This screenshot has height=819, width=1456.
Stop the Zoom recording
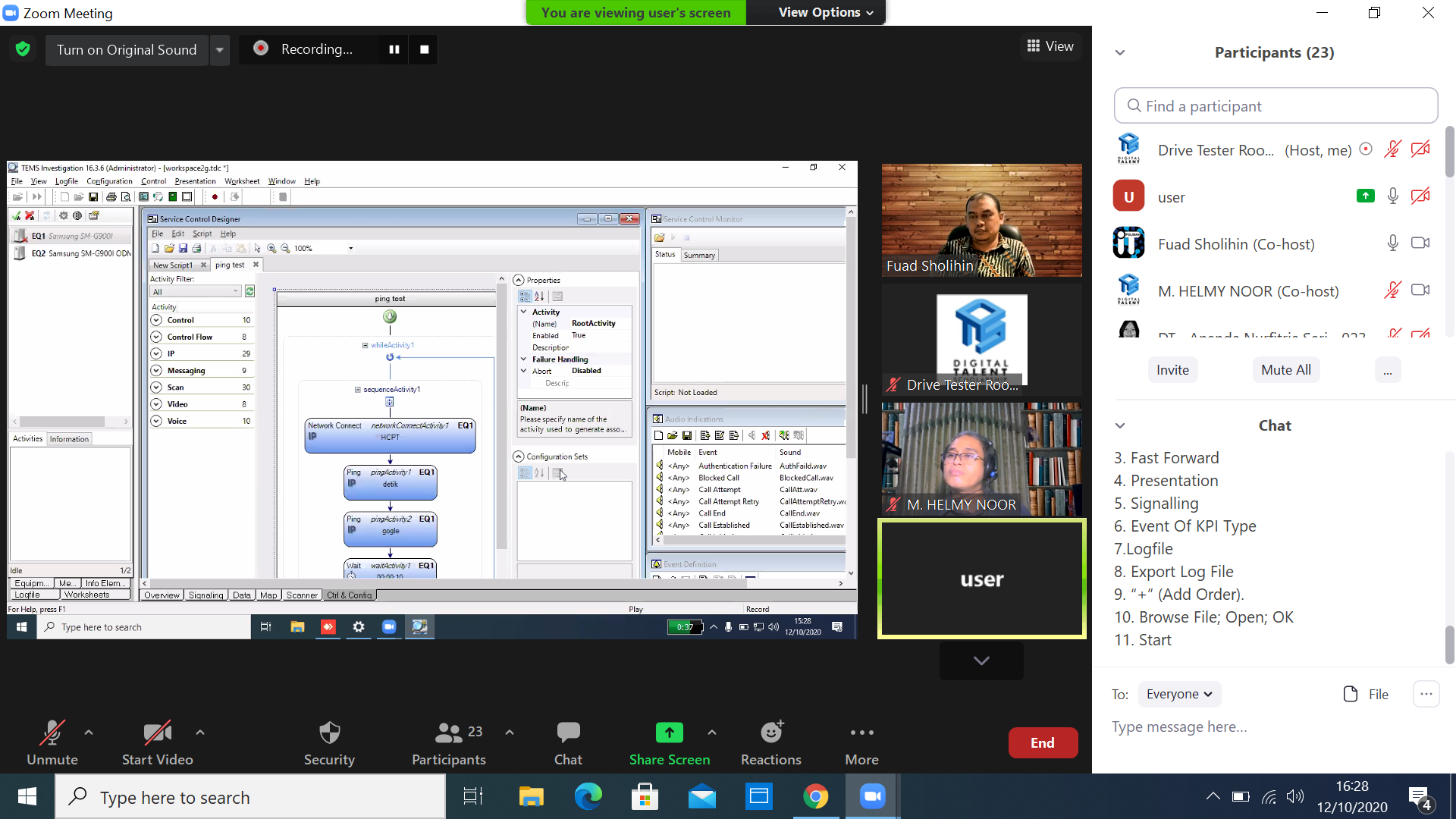pyautogui.click(x=425, y=49)
